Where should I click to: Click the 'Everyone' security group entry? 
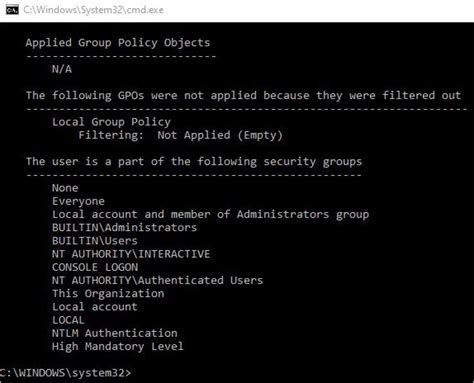(x=78, y=201)
